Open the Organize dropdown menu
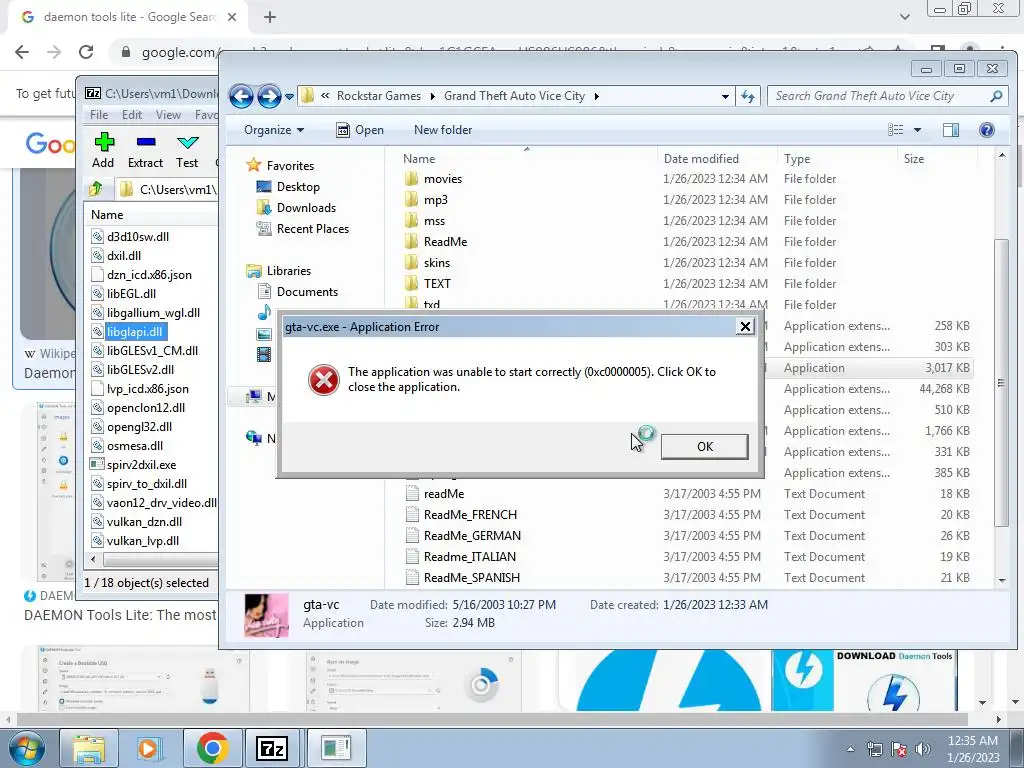Viewport: 1024px width, 768px height. click(x=274, y=130)
